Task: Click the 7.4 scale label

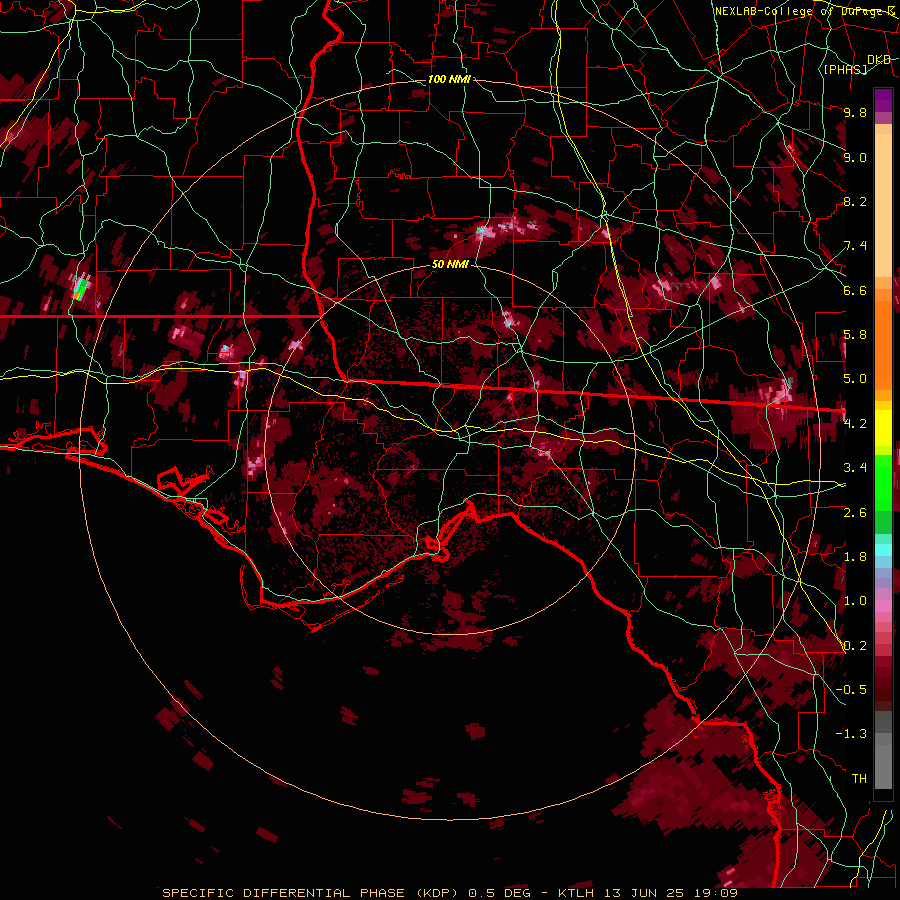Action: click(855, 246)
